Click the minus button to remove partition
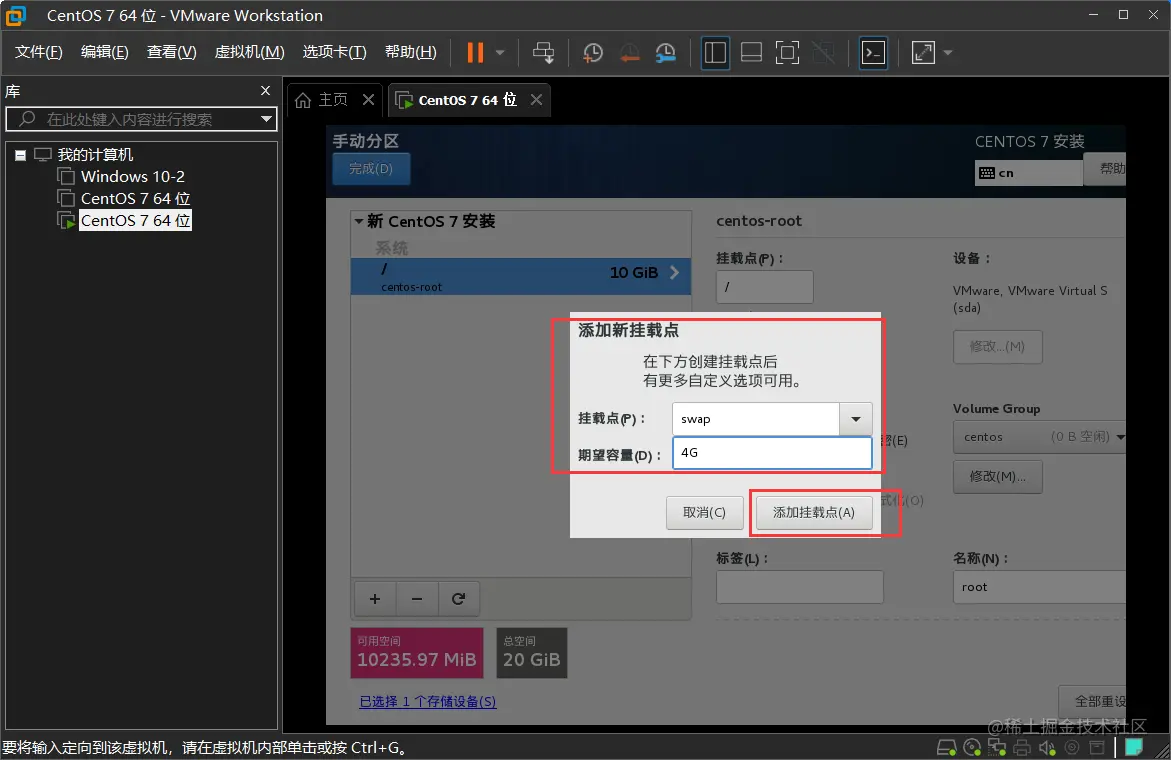 pos(417,599)
